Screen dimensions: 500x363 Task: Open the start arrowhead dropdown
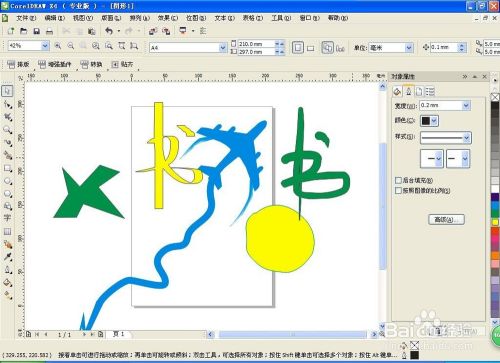pyautogui.click(x=439, y=159)
